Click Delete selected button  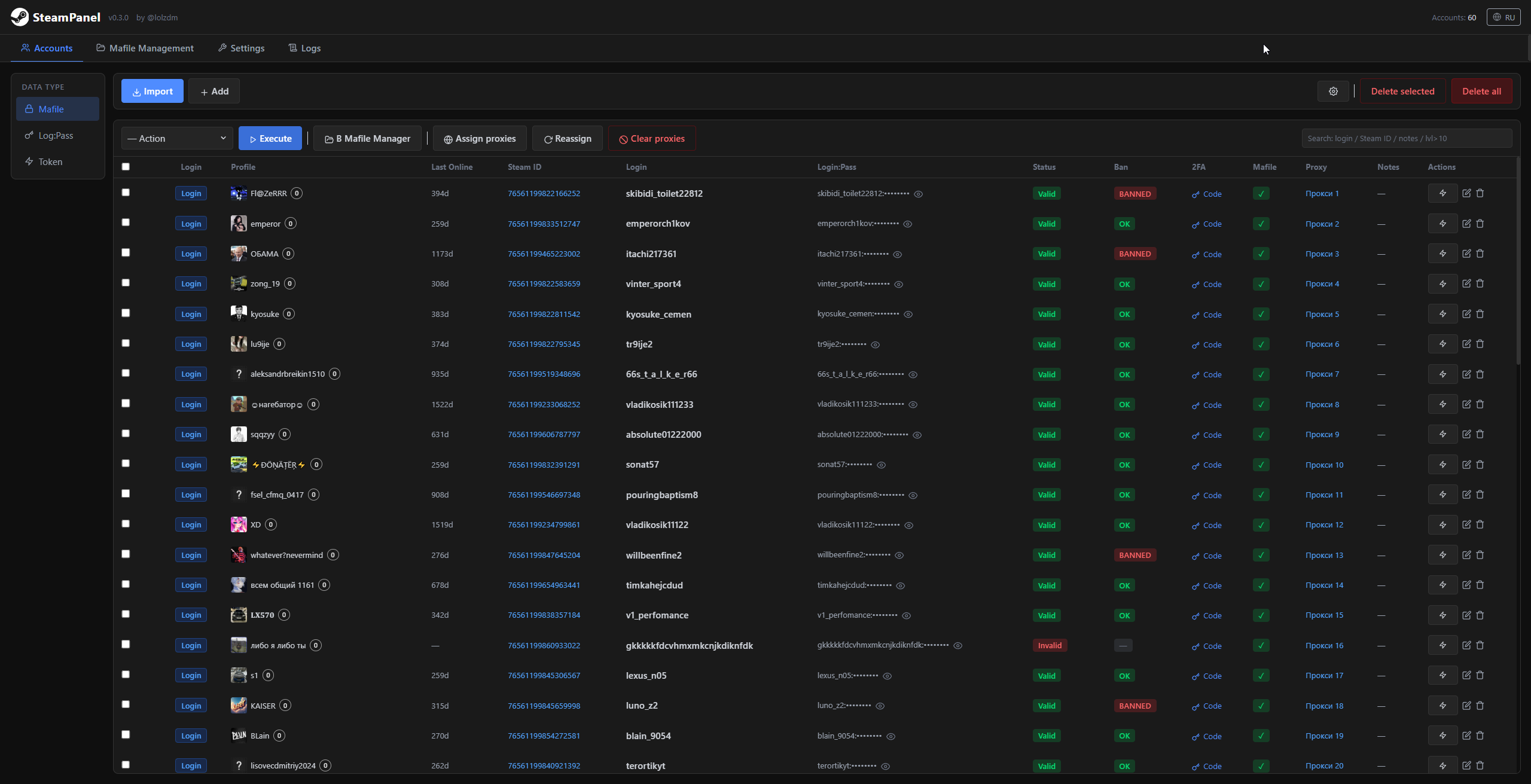tap(1402, 91)
